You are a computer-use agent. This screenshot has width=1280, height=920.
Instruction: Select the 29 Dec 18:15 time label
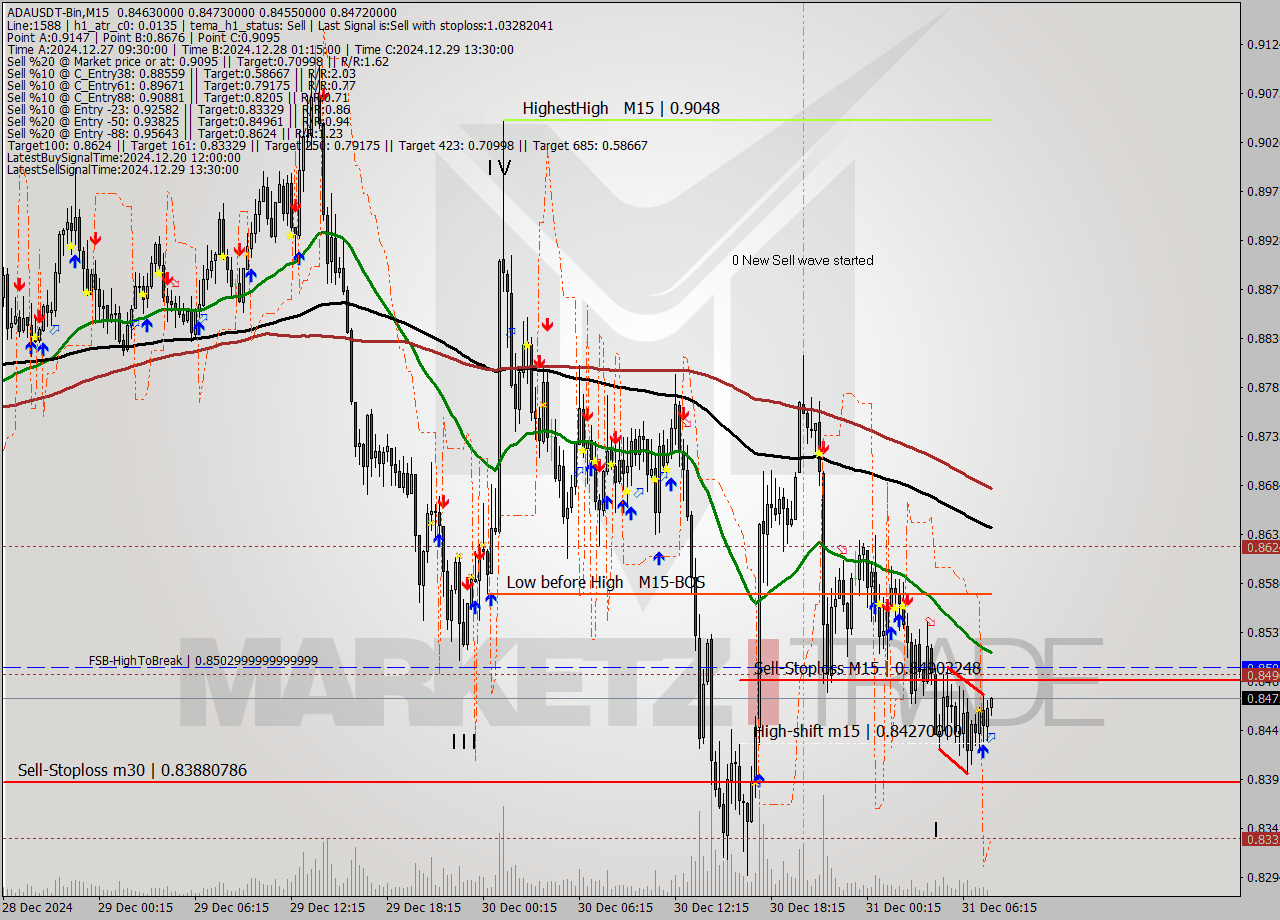tap(423, 908)
